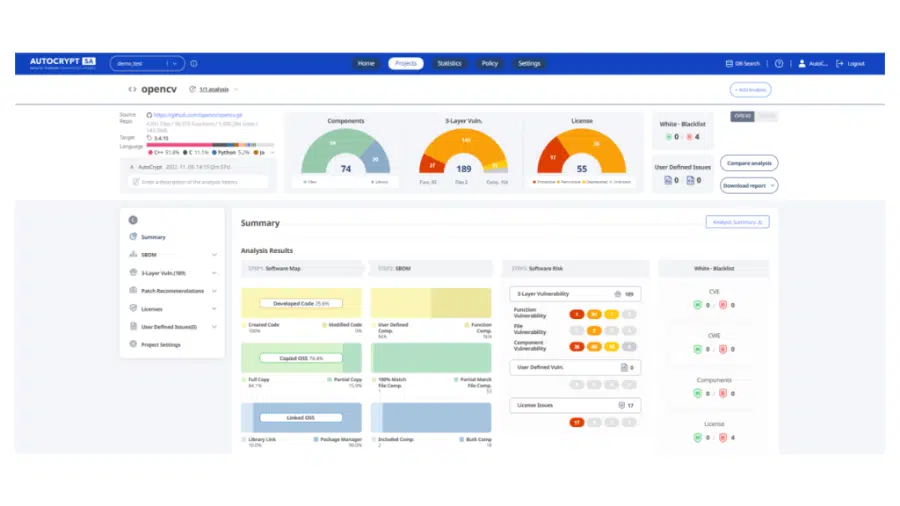
Task: Open the demo_test project dropdown
Action: [147, 63]
